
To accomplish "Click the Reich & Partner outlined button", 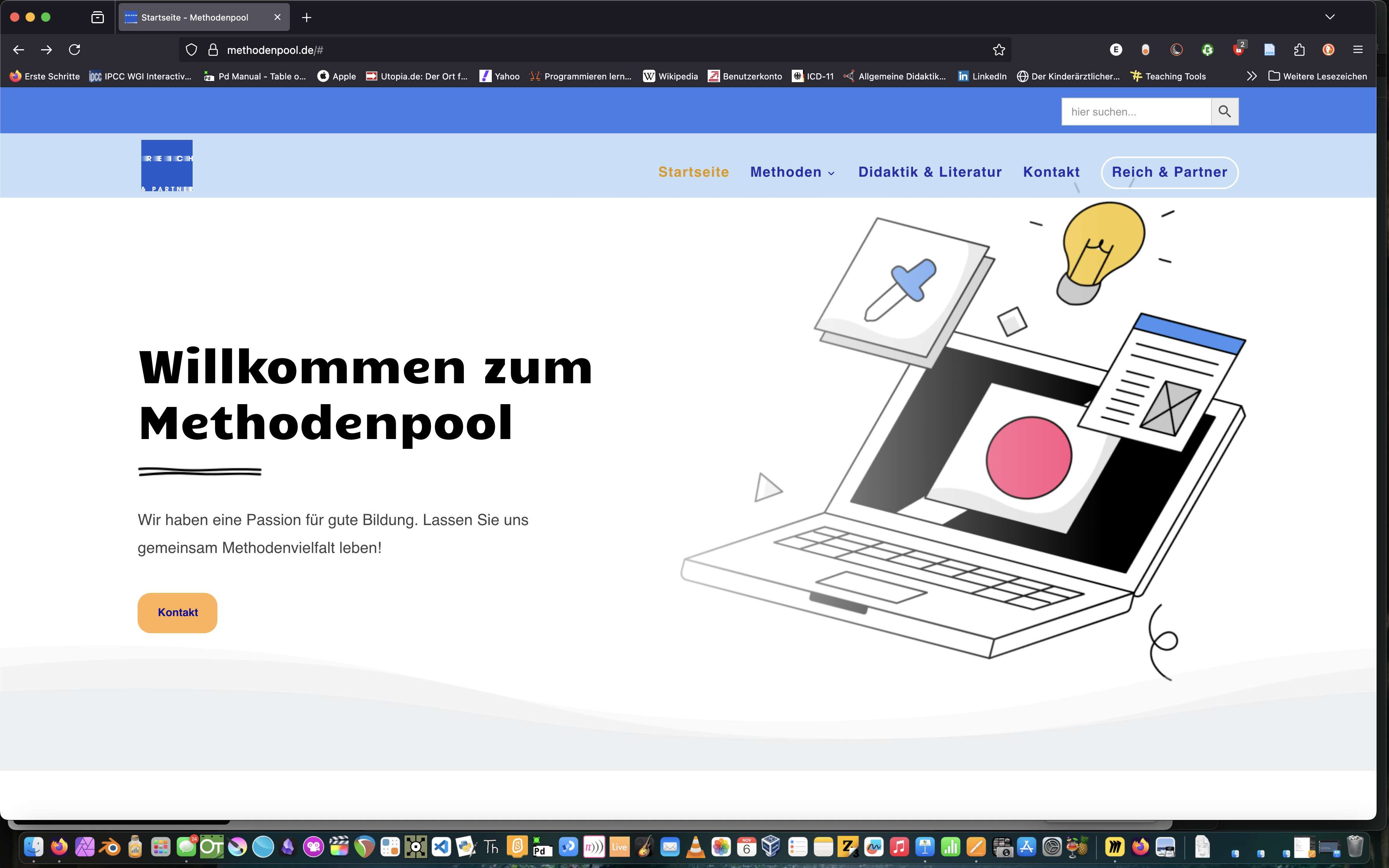I will (x=1169, y=172).
